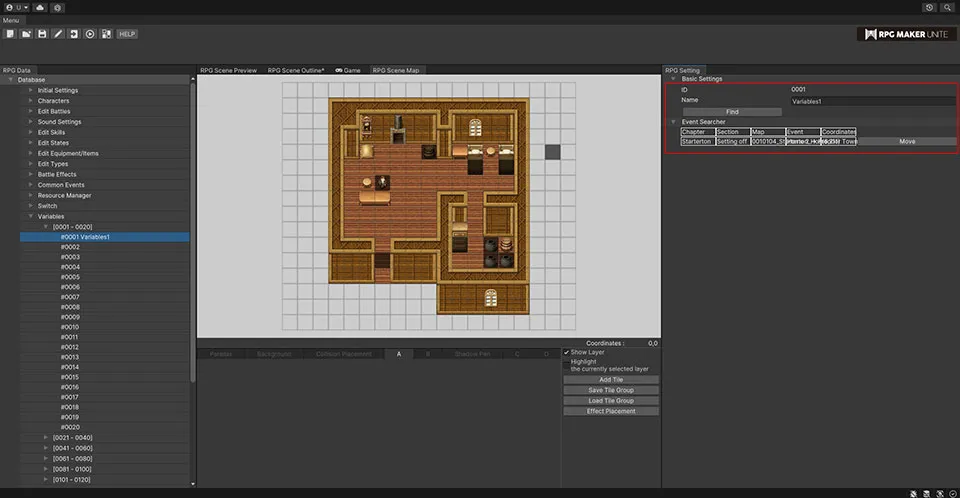This screenshot has height=498, width=960.
Task: Click the Open Project folder icon
Action: 25,34
